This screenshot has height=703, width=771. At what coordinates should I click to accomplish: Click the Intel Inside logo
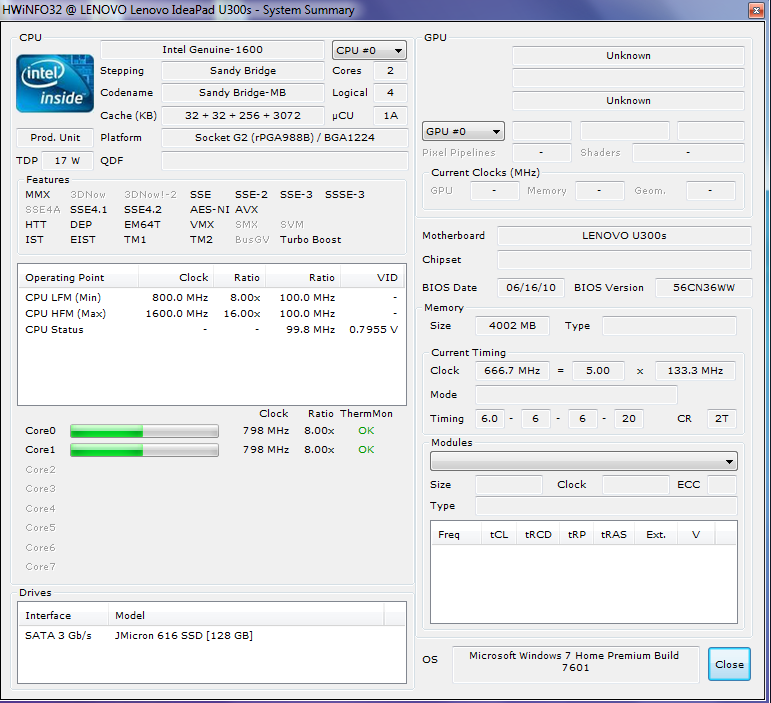point(55,83)
